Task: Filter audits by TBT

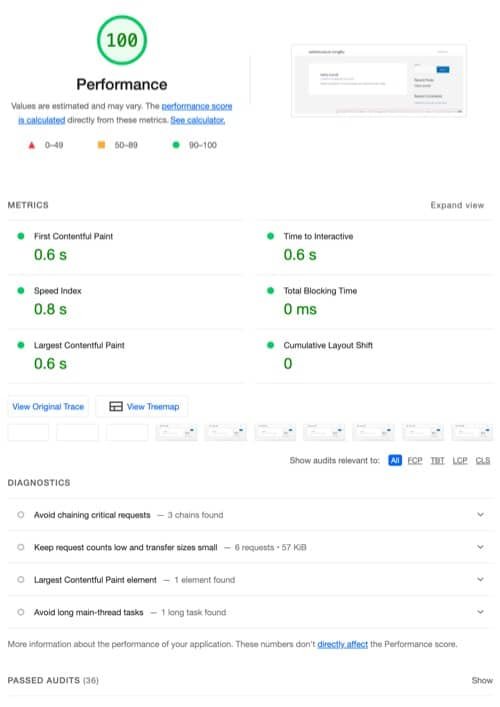Action: [437, 460]
